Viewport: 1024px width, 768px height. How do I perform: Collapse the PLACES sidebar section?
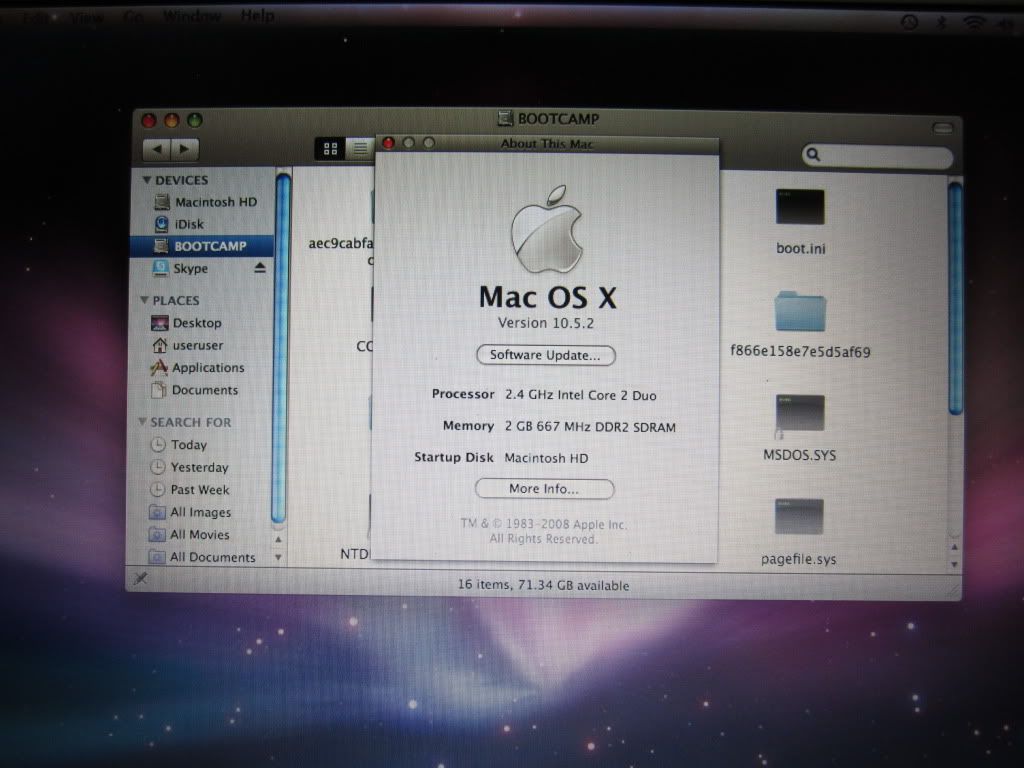(144, 300)
